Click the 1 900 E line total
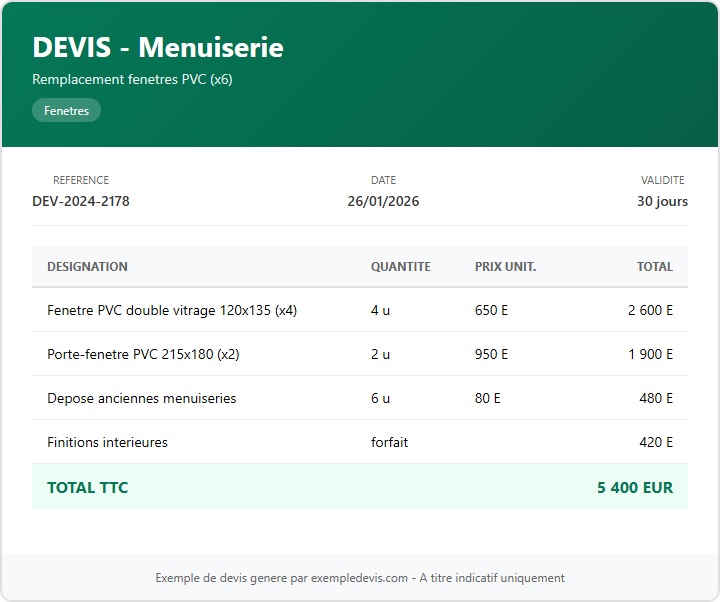Image resolution: width=720 pixels, height=602 pixels. pos(650,354)
